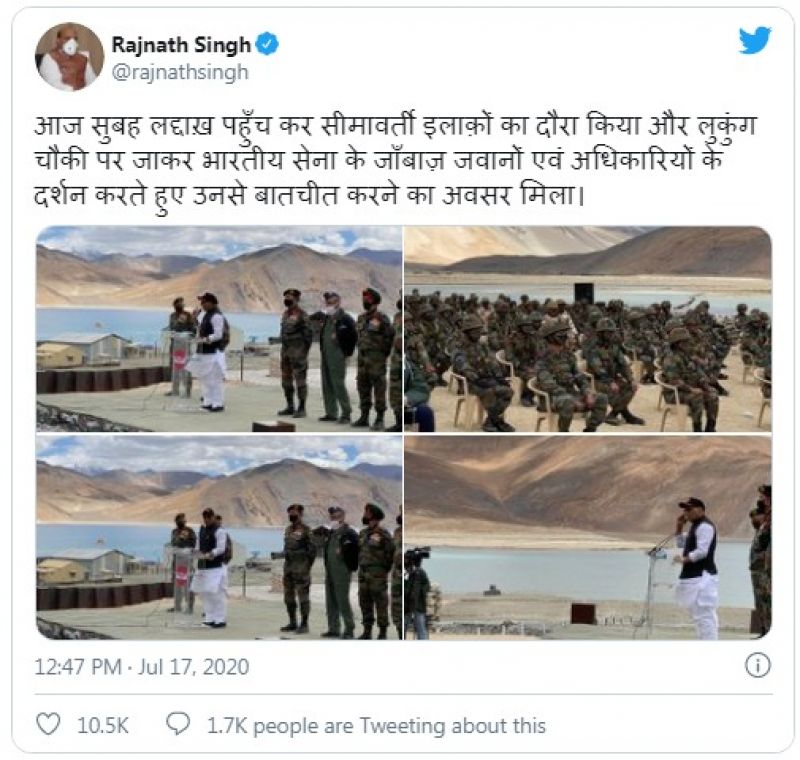Viewport: 800px width, 760px height.
Task: Click the tweet line ending "अवसर मिला।"
Action: coord(309,196)
